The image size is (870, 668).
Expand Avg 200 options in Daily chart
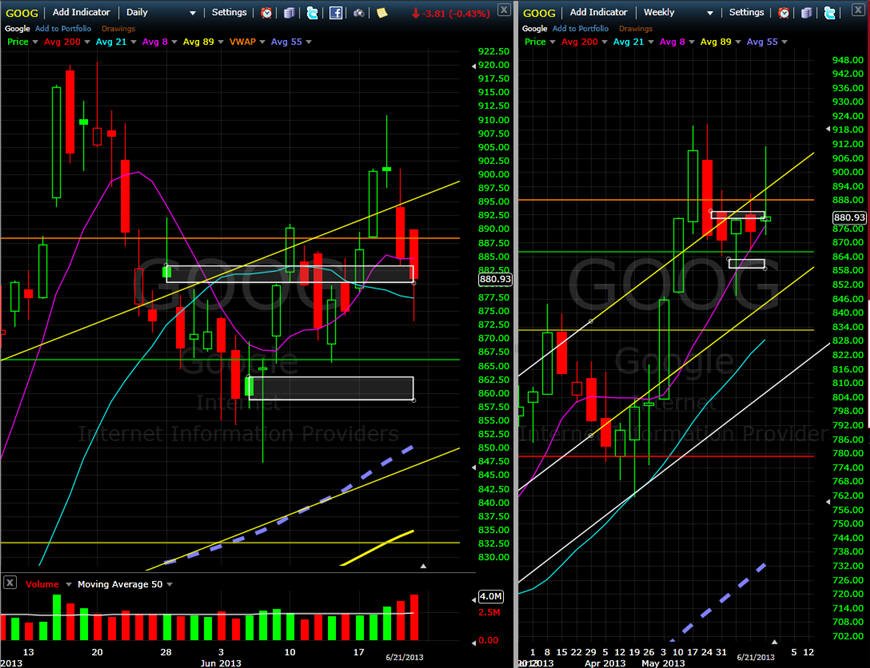pos(87,42)
